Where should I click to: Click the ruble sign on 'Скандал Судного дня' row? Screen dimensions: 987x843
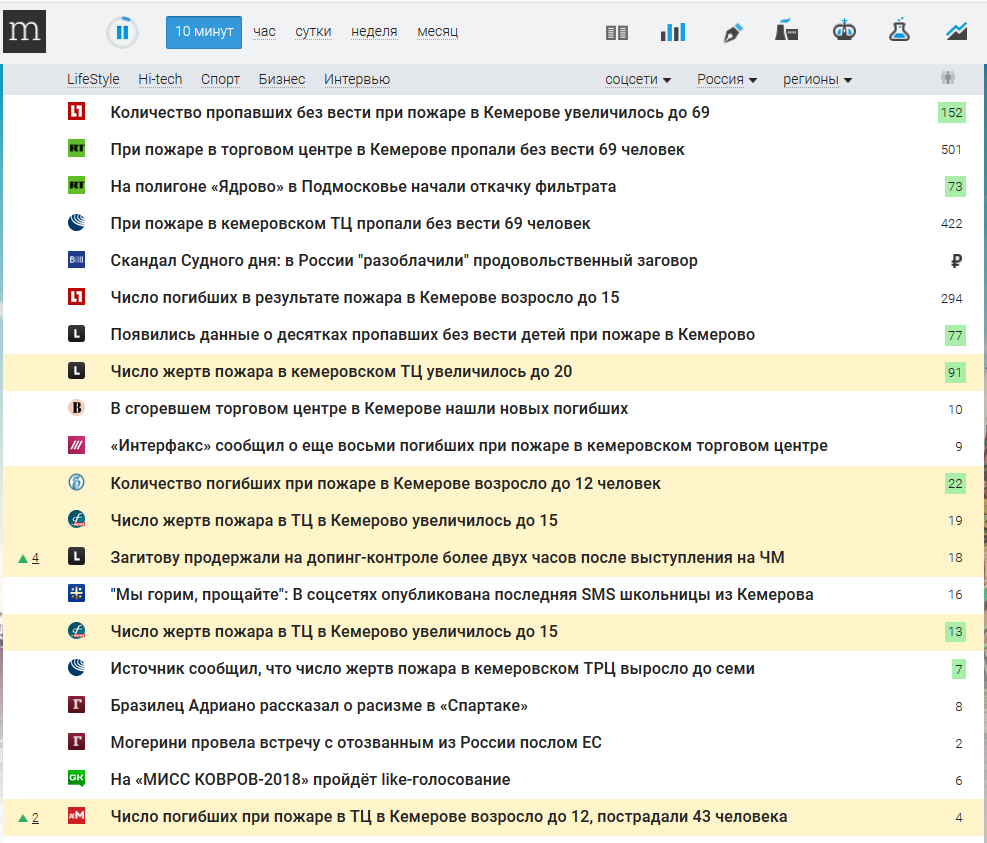tap(956, 261)
